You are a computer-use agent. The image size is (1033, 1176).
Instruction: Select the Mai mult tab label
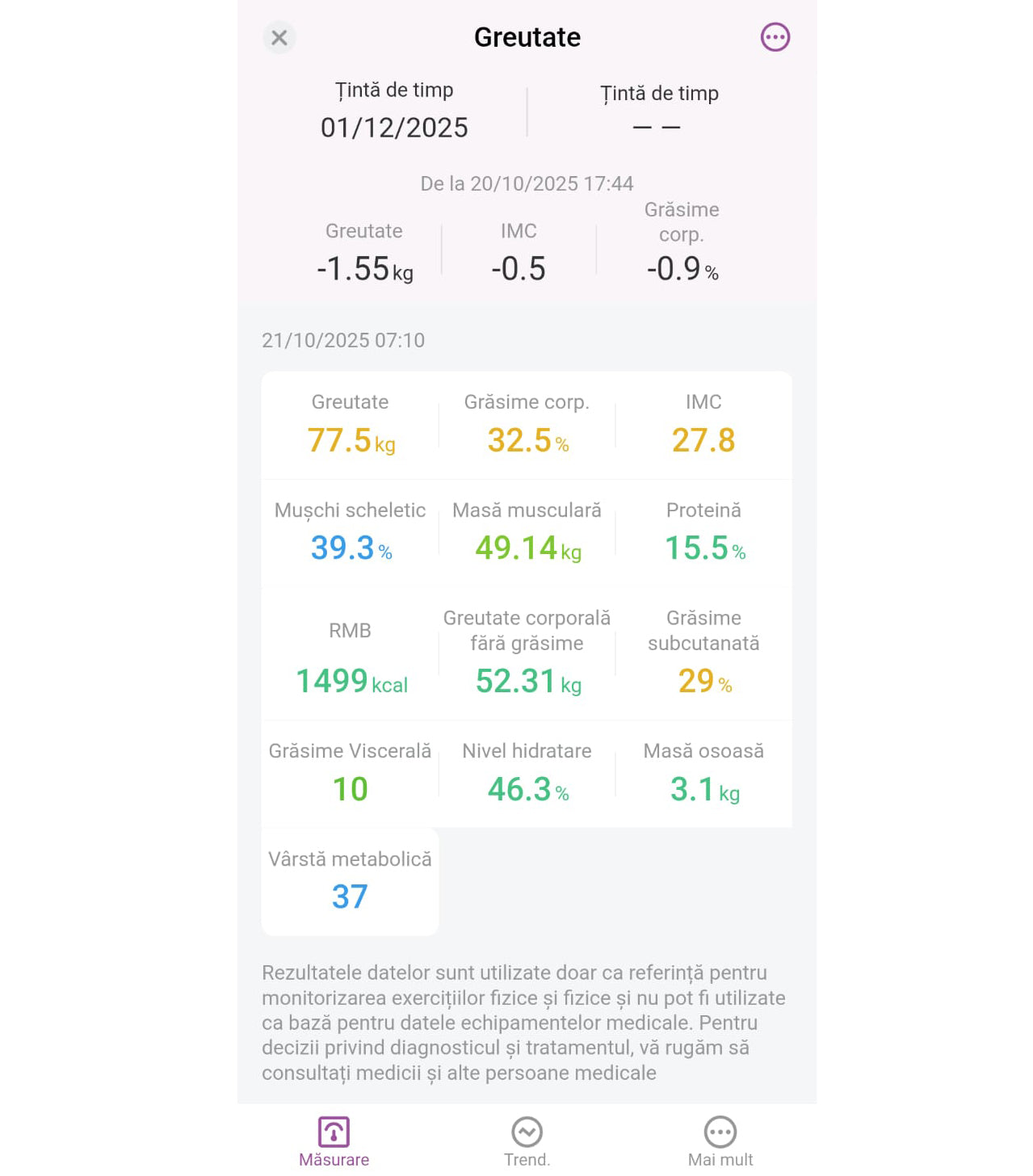(720, 1160)
